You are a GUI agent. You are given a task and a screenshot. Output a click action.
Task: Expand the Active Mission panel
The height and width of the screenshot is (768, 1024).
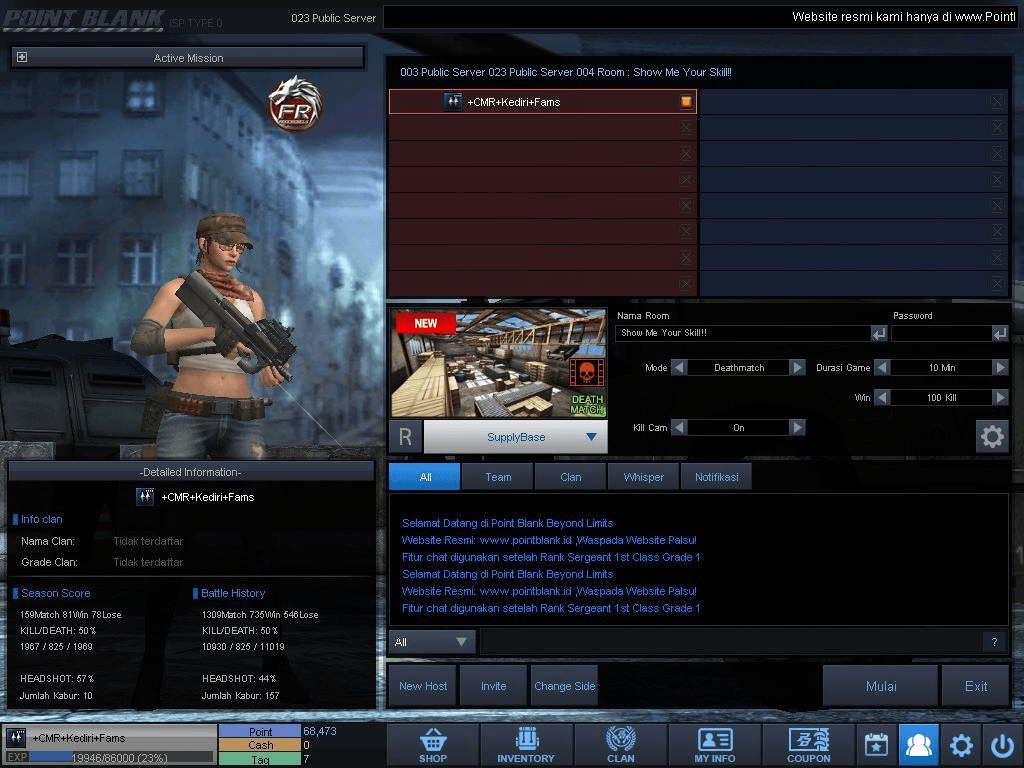(x=22, y=57)
